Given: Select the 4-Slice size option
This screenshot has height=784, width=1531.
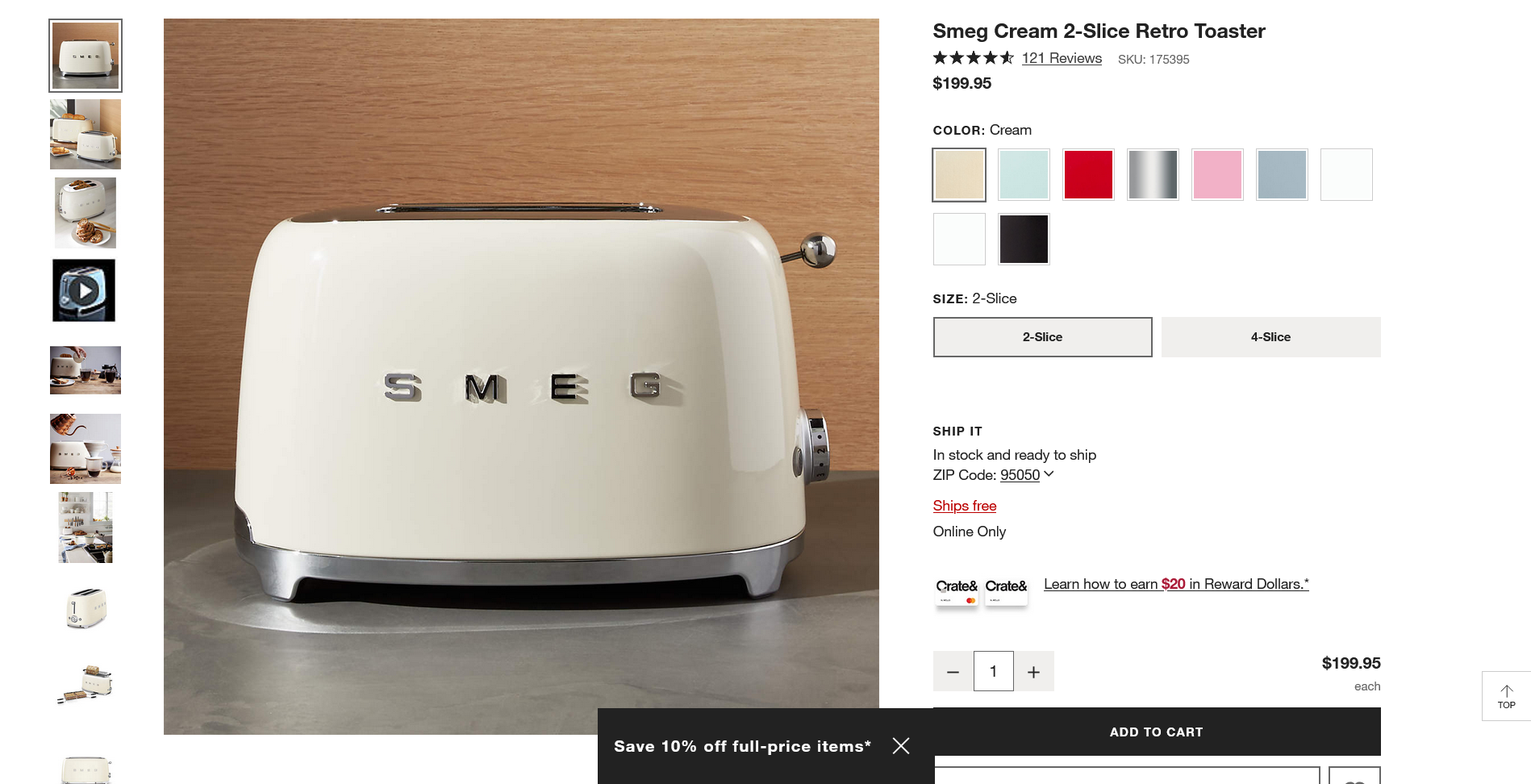Looking at the screenshot, I should pos(1270,337).
